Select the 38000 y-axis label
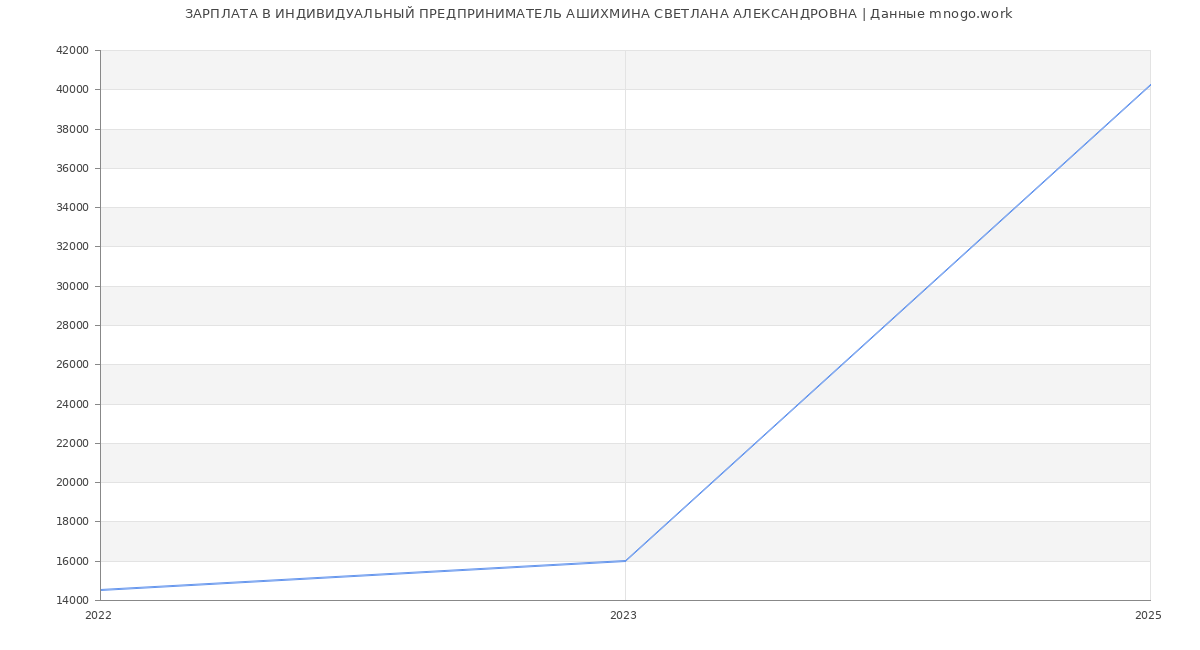The height and width of the screenshot is (650, 1200). (x=72, y=129)
